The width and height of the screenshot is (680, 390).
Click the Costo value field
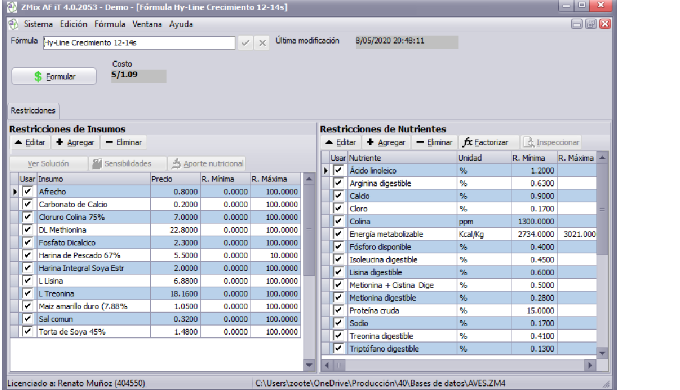(x=138, y=75)
